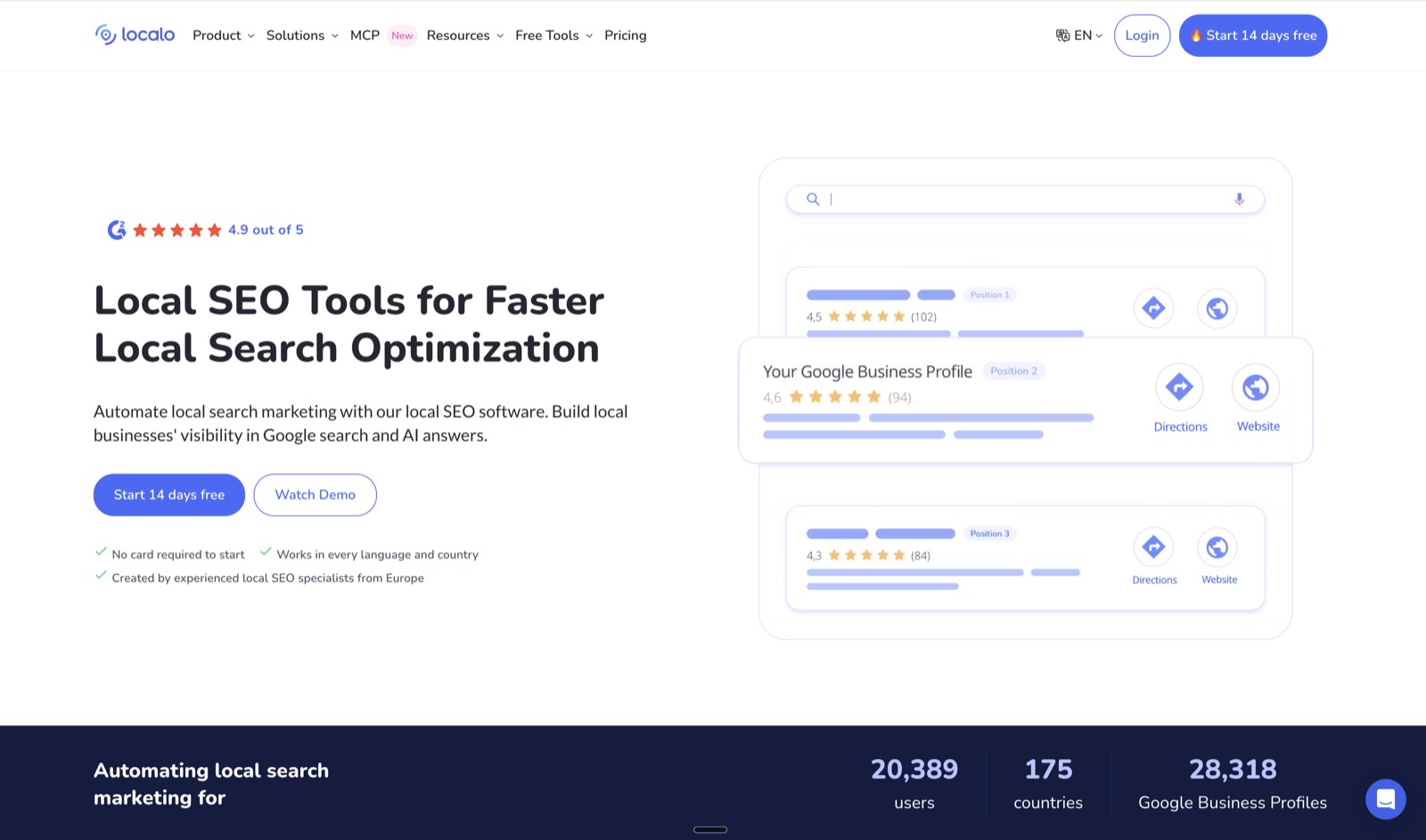
Task: Click hero Start 14 days free button
Action: point(169,494)
